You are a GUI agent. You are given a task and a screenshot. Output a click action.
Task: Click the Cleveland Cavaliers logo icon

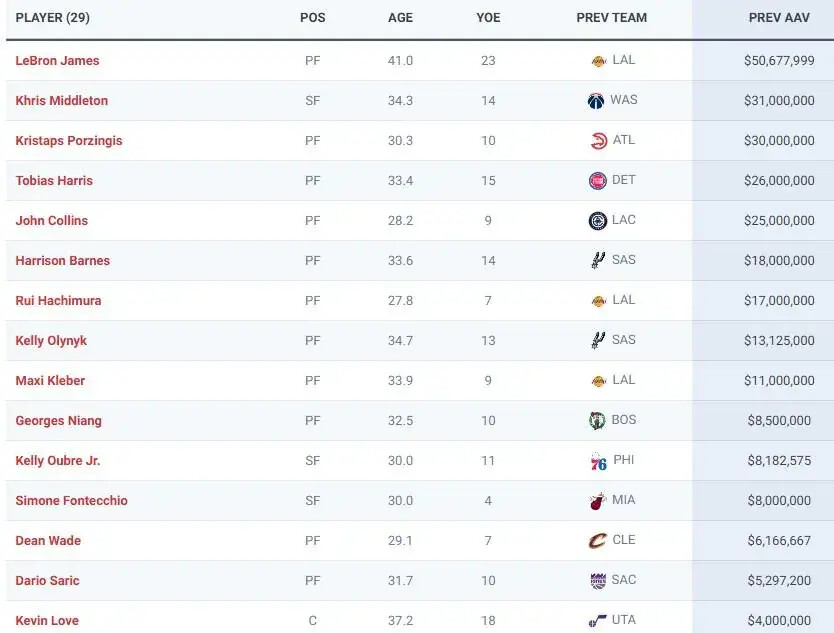[x=598, y=541]
